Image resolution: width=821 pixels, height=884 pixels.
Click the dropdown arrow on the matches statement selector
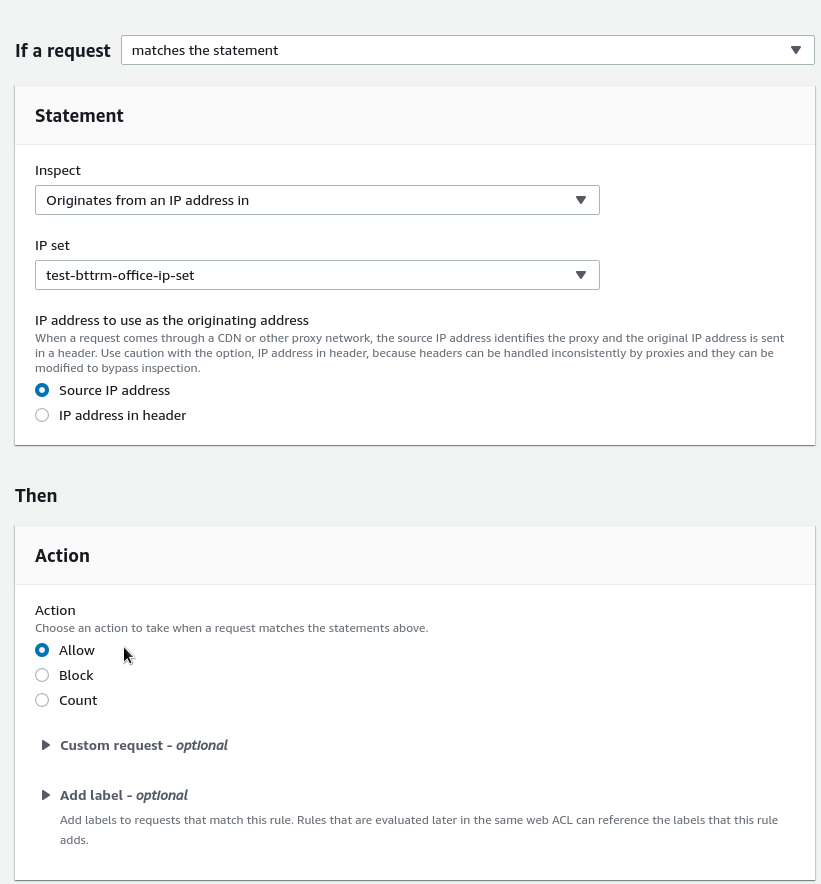coord(796,50)
